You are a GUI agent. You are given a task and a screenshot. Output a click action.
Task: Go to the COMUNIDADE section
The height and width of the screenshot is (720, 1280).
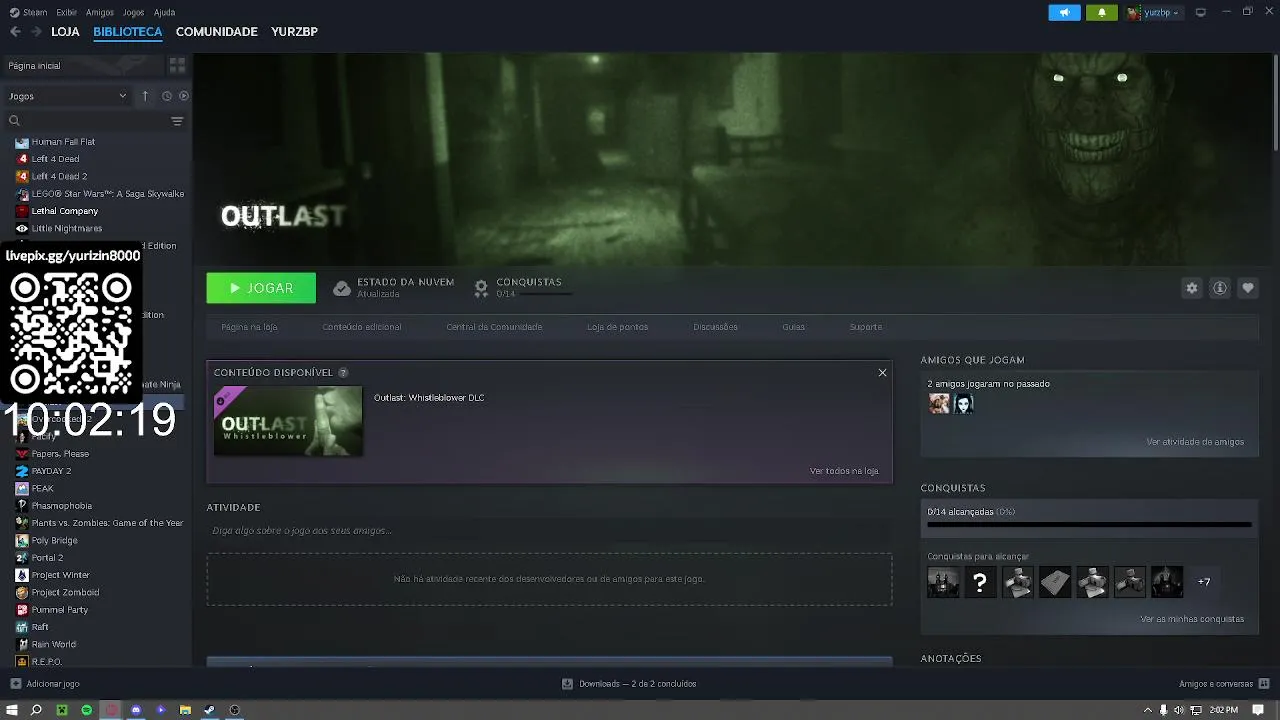click(x=217, y=32)
